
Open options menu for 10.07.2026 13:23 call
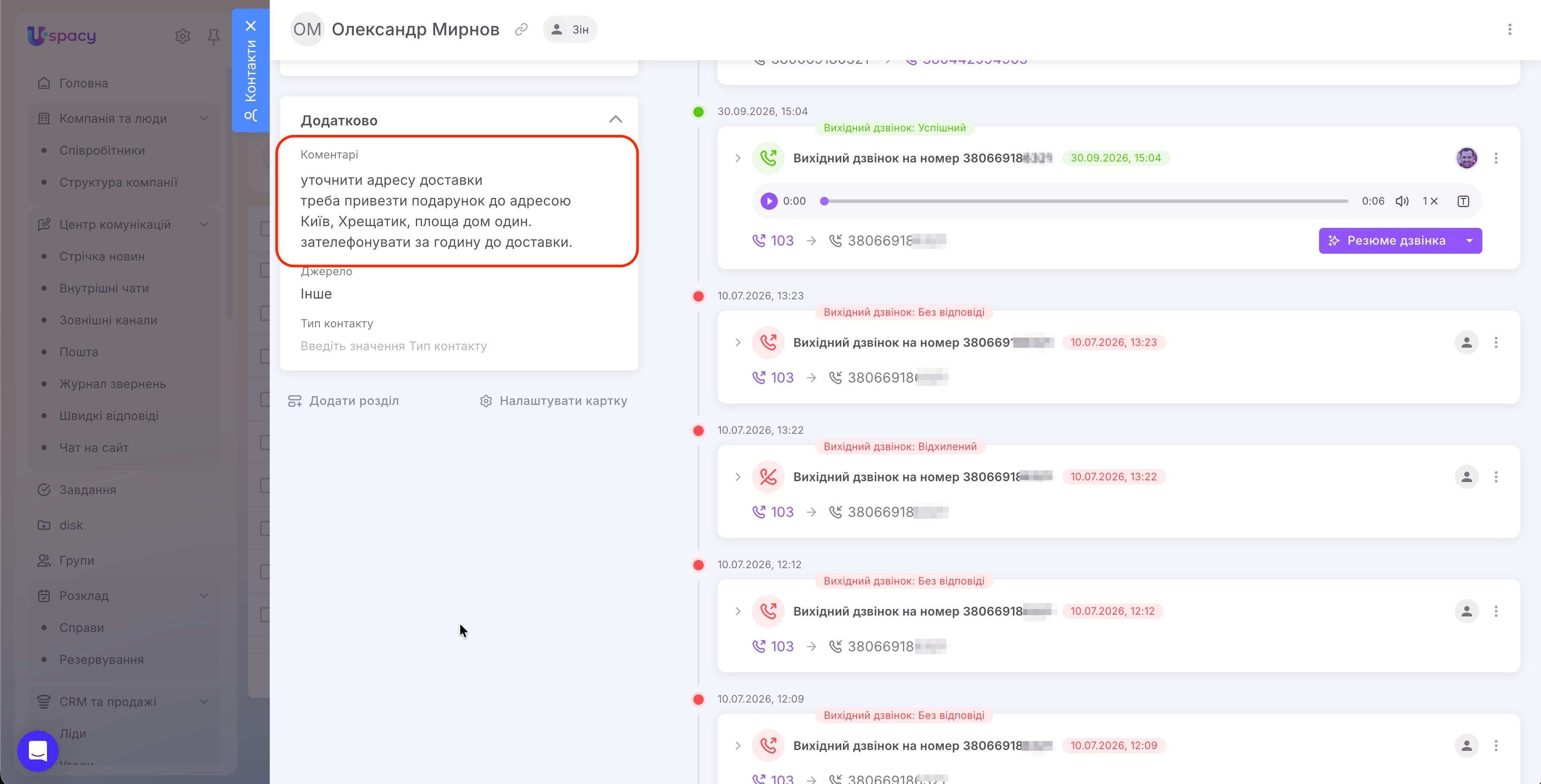click(1496, 342)
